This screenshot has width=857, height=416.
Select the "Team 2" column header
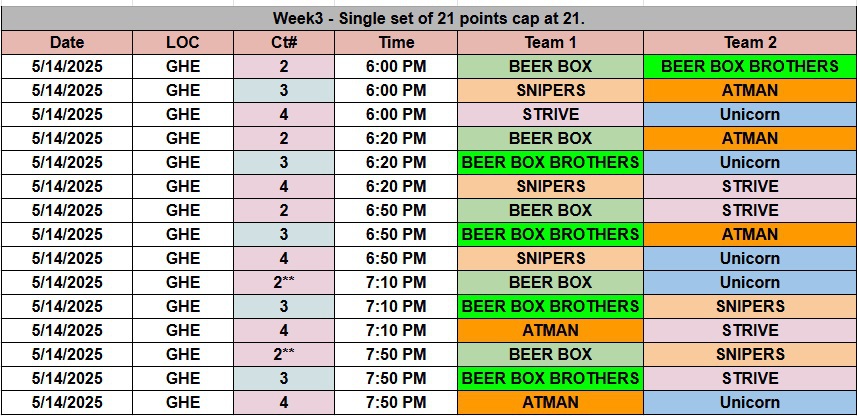[x=749, y=43]
